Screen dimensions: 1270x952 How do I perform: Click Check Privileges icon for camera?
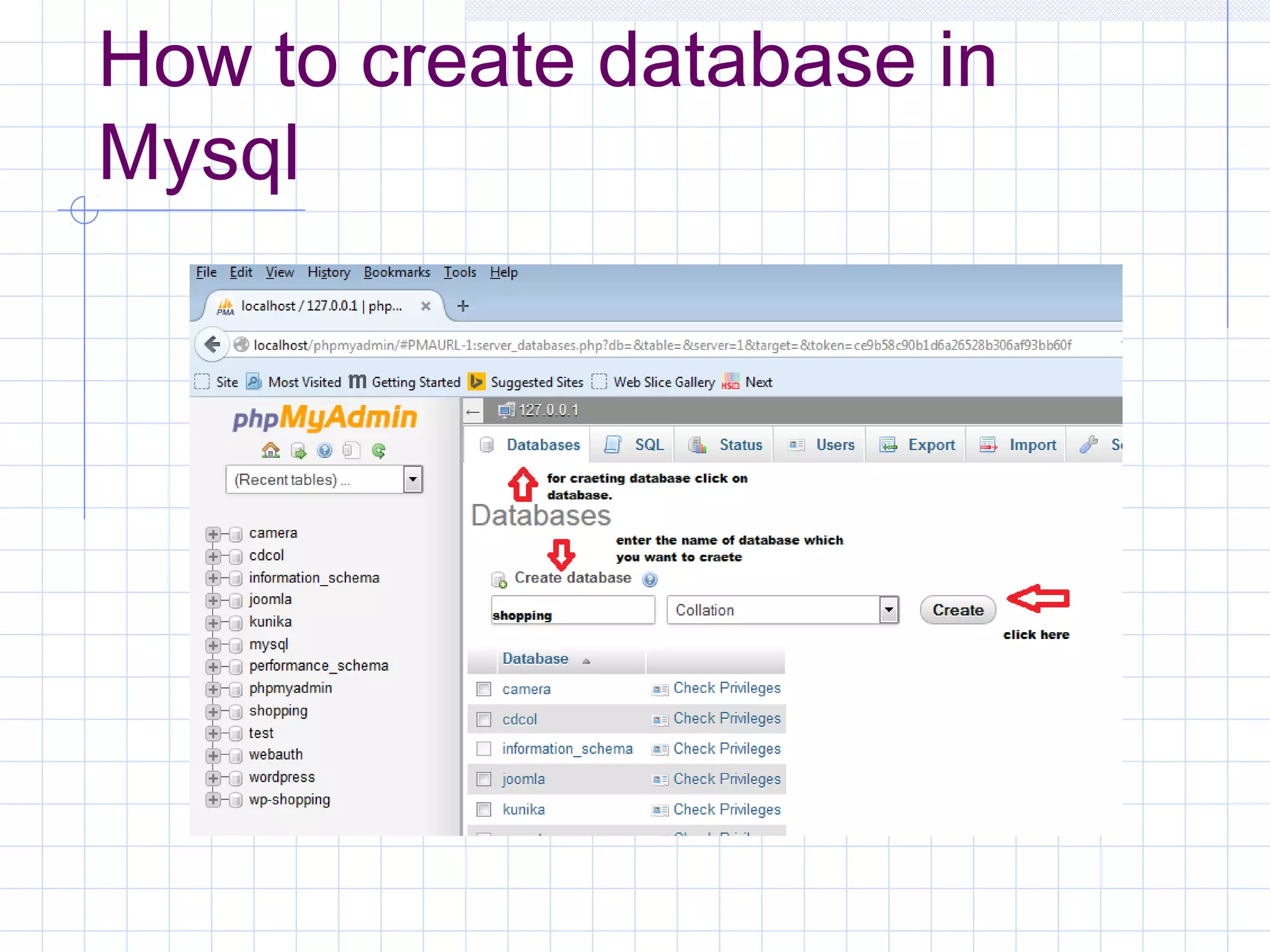tap(660, 689)
